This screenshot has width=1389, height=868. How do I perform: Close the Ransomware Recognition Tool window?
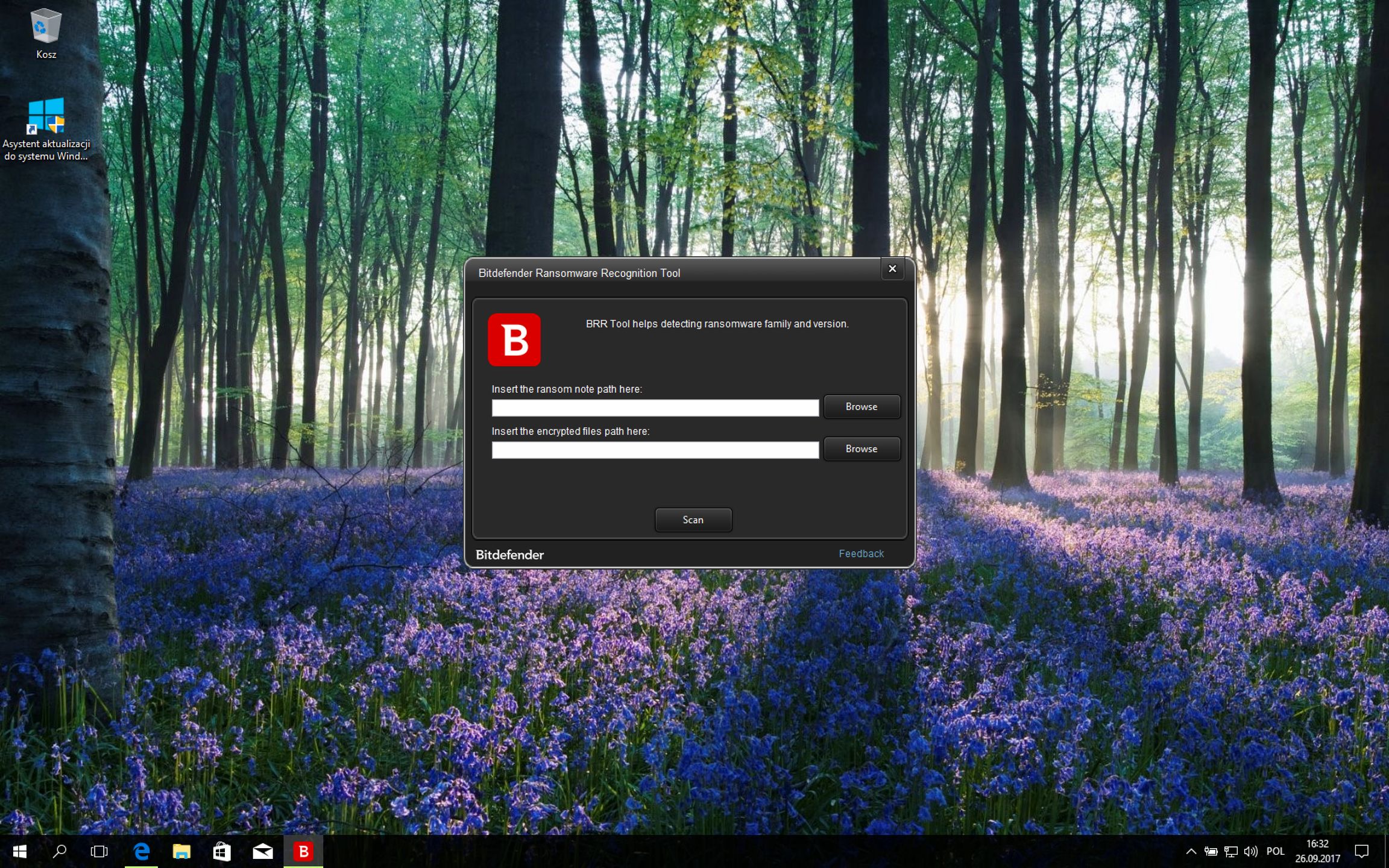(x=892, y=269)
